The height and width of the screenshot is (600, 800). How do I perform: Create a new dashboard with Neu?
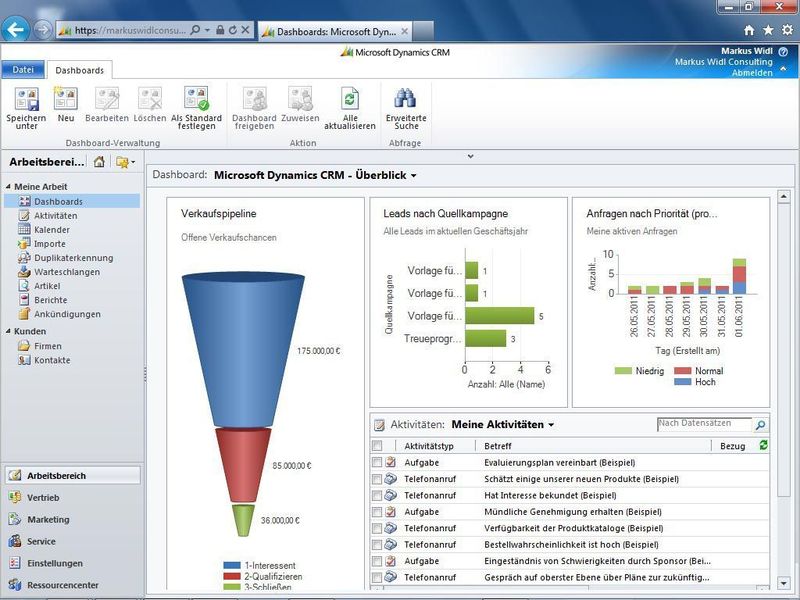pos(66,98)
